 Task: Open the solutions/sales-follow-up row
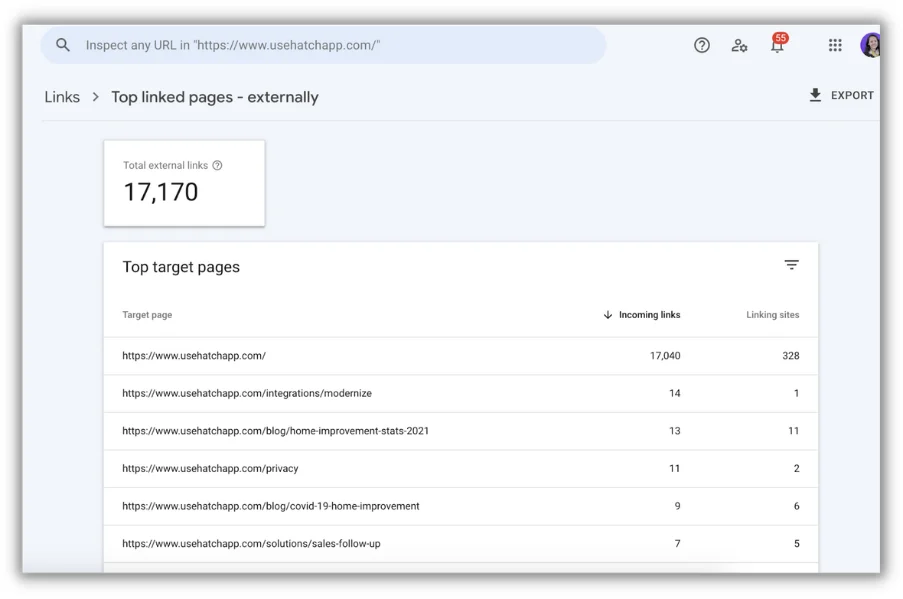pyautogui.click(x=461, y=544)
